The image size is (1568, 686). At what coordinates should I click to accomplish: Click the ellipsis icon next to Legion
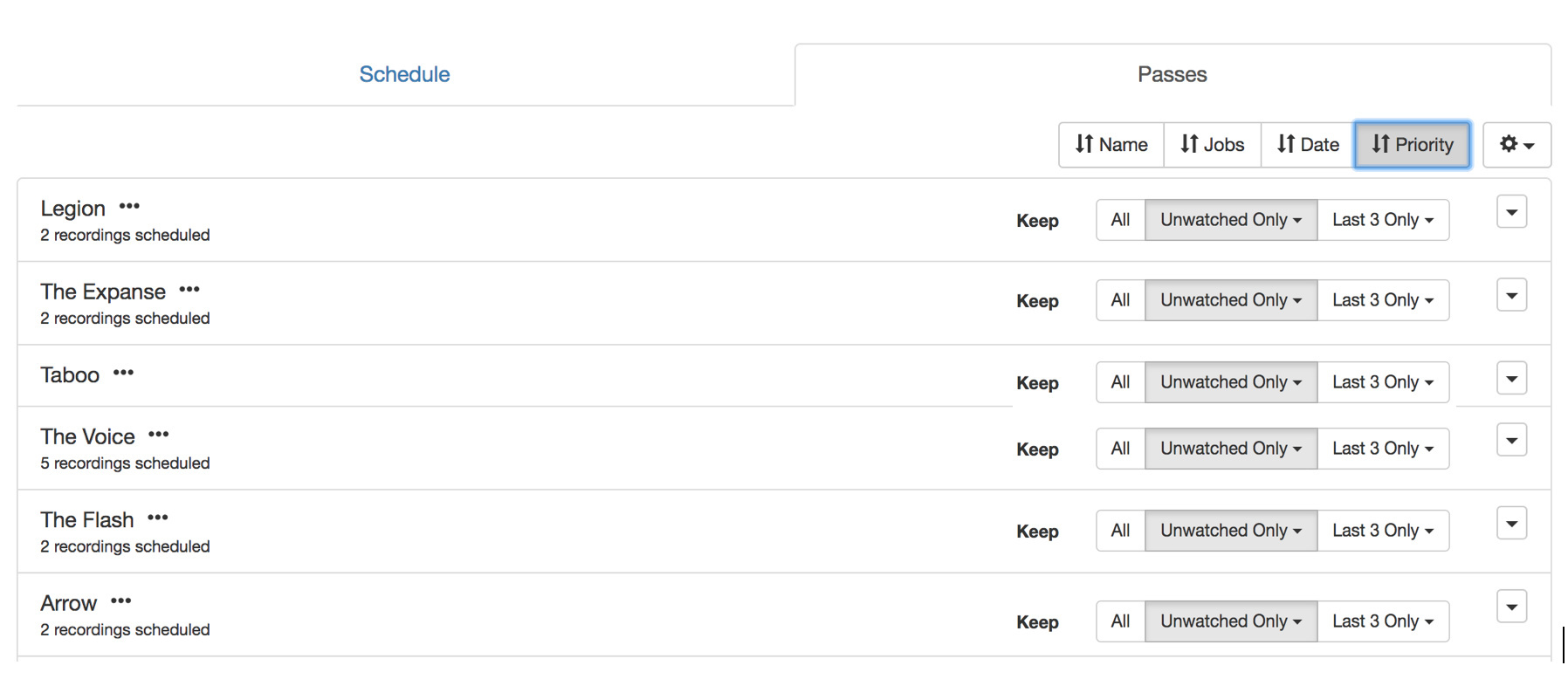click(129, 207)
